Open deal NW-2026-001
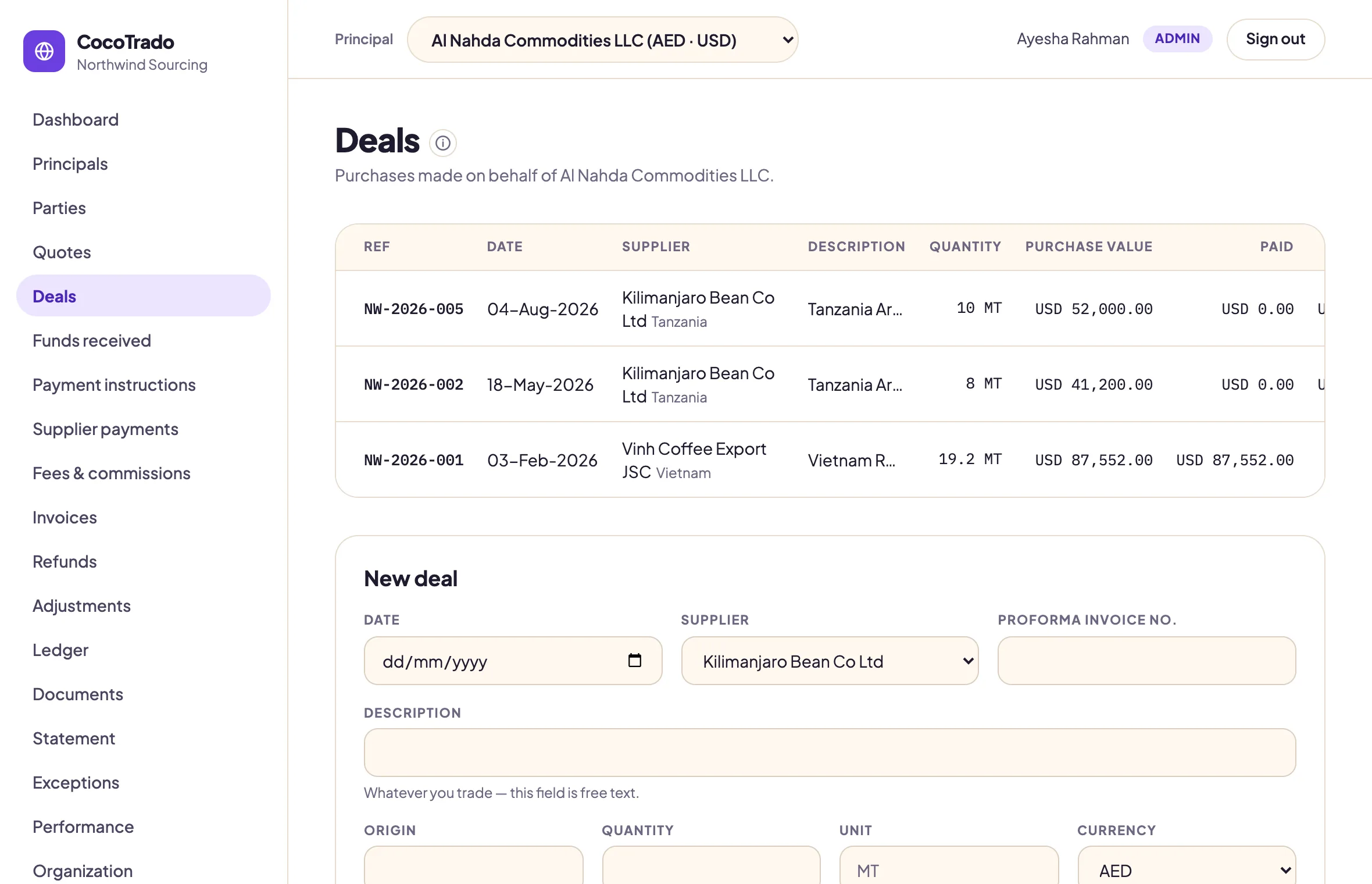This screenshot has height=884, width=1372. pos(413,460)
